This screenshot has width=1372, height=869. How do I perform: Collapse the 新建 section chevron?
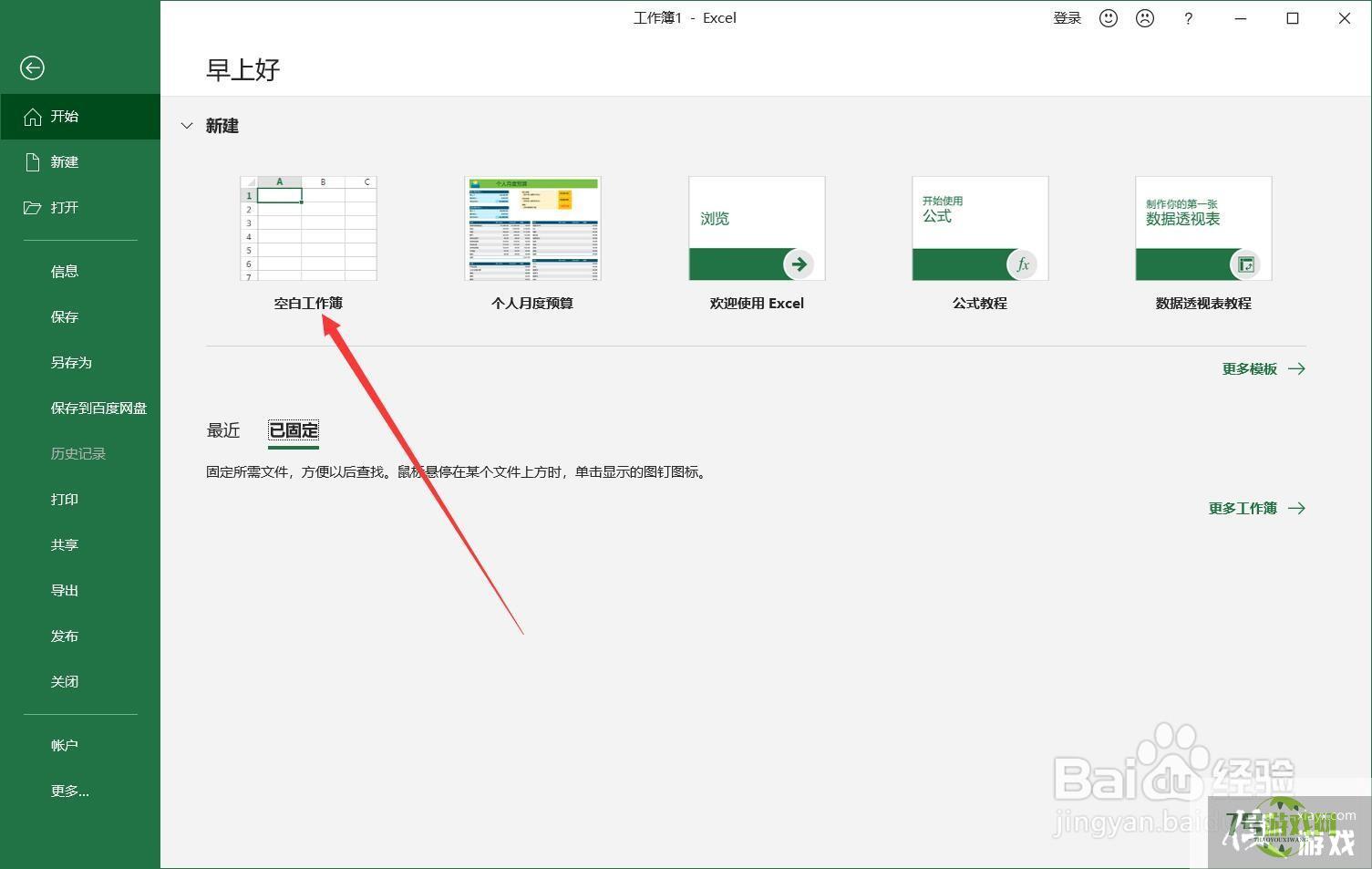187,126
